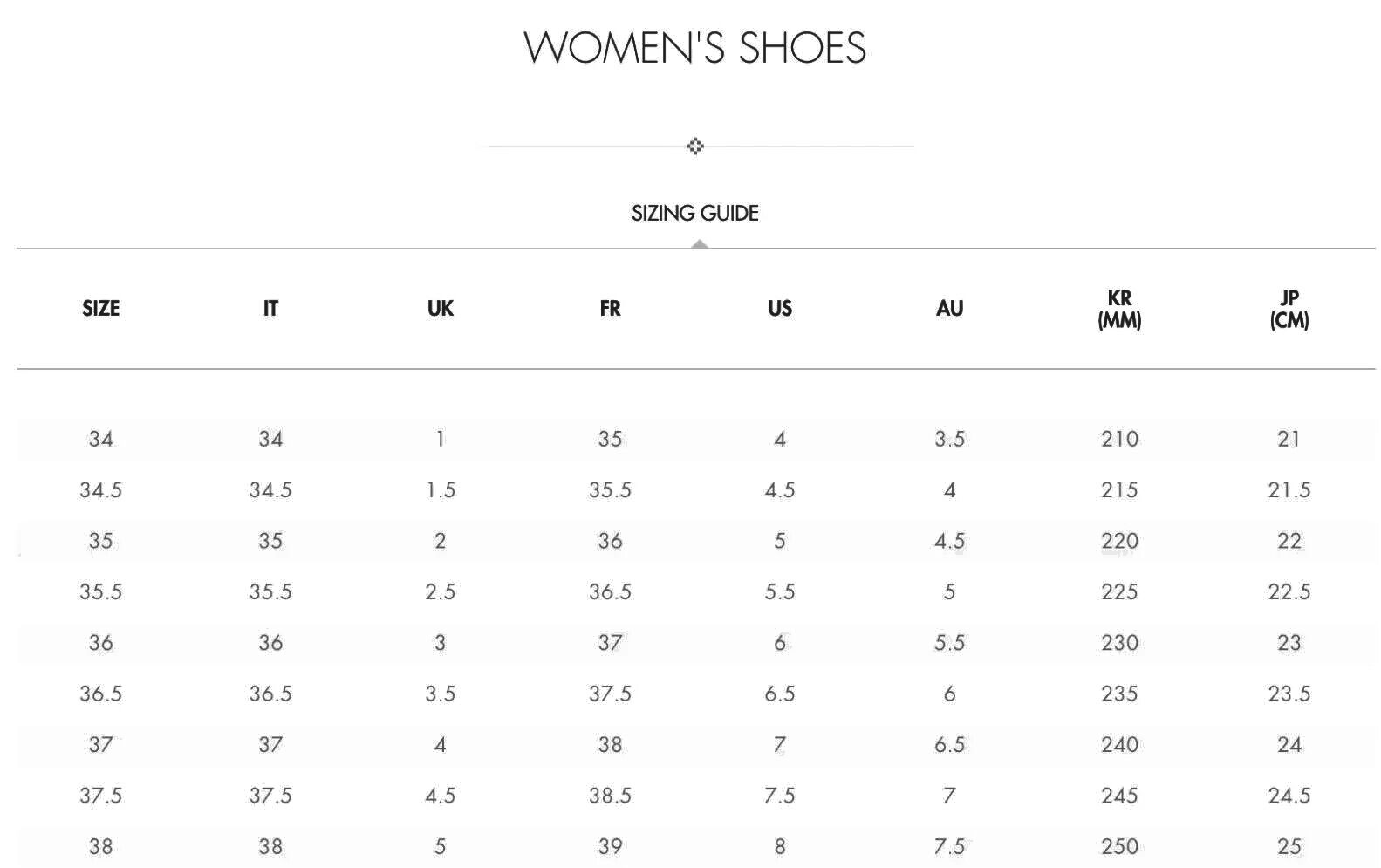The height and width of the screenshot is (868, 1381).
Task: Click the UK column header
Action: 441,309
